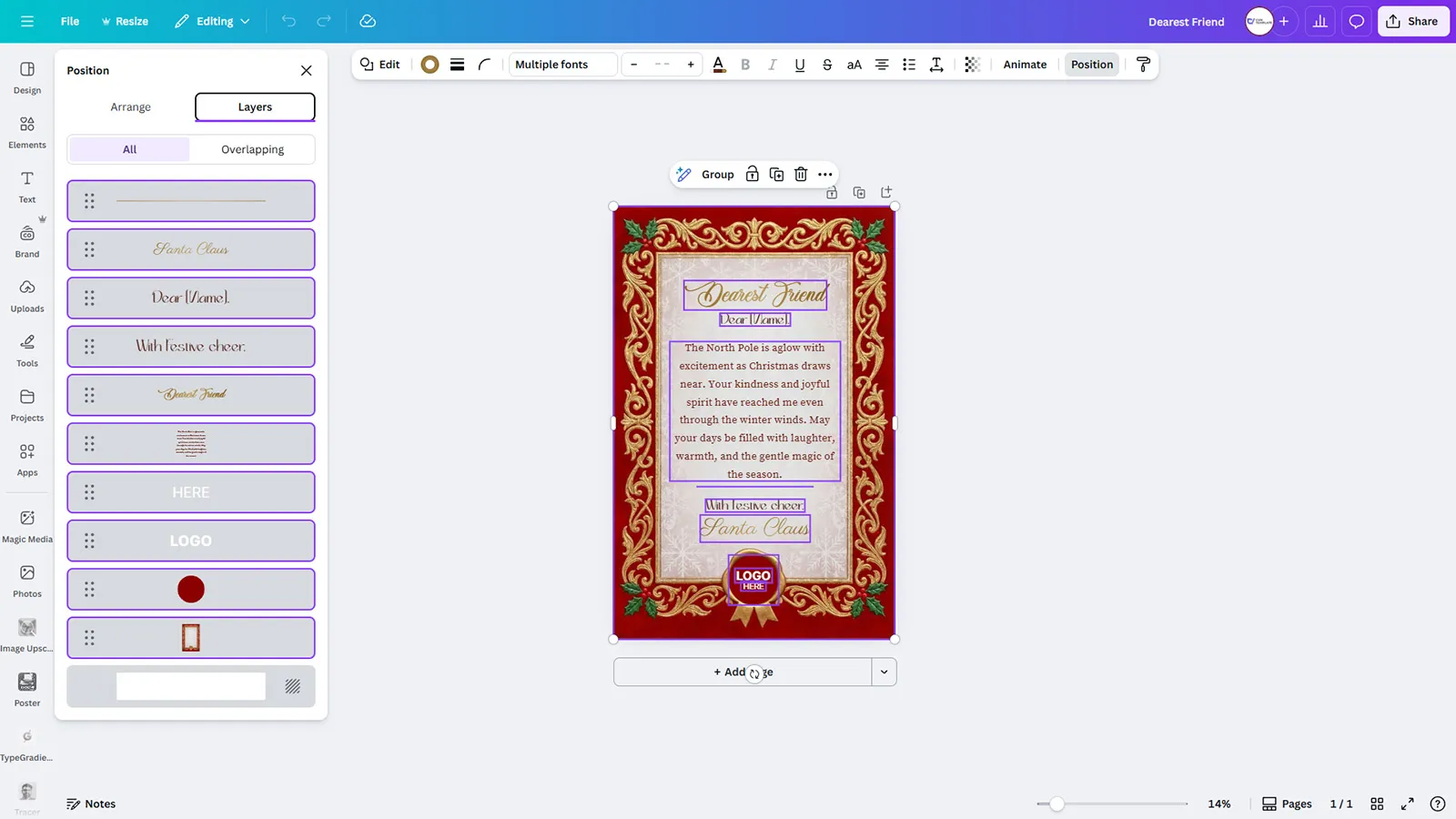This screenshot has width=1456, height=819.
Task: Toggle underline formatting
Action: click(x=799, y=65)
